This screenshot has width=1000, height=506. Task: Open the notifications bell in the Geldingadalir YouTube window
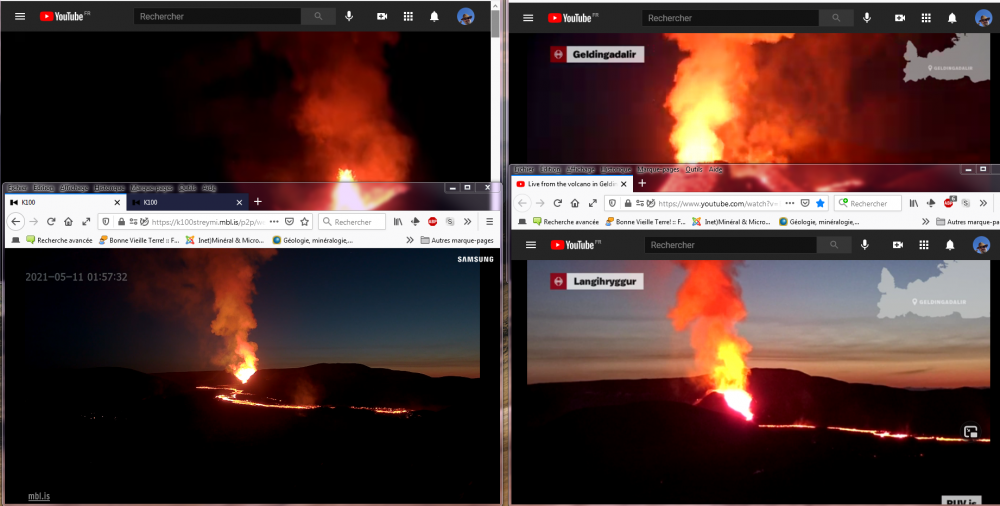click(x=950, y=18)
